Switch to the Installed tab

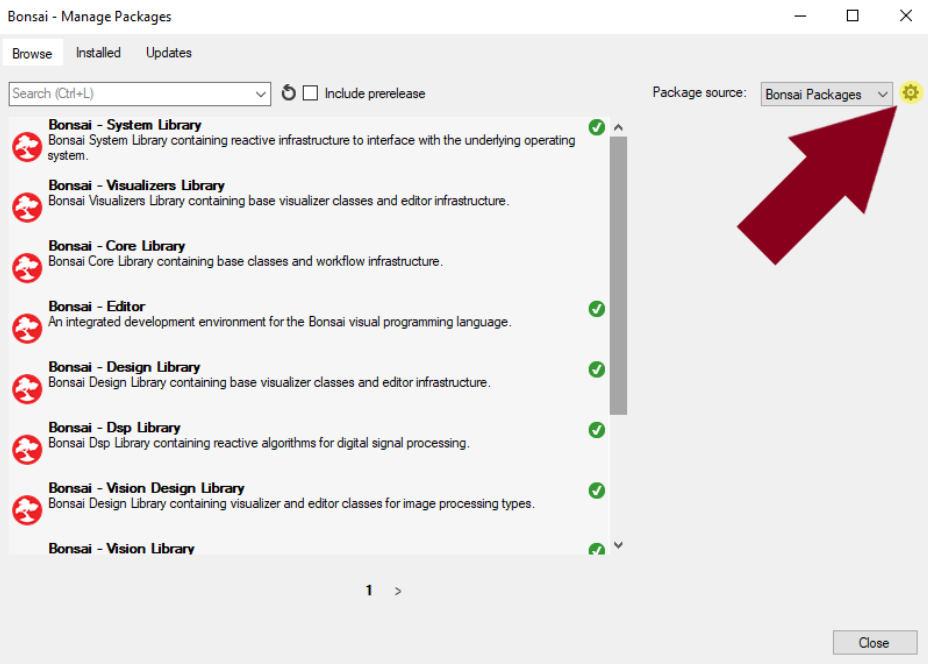pos(98,53)
